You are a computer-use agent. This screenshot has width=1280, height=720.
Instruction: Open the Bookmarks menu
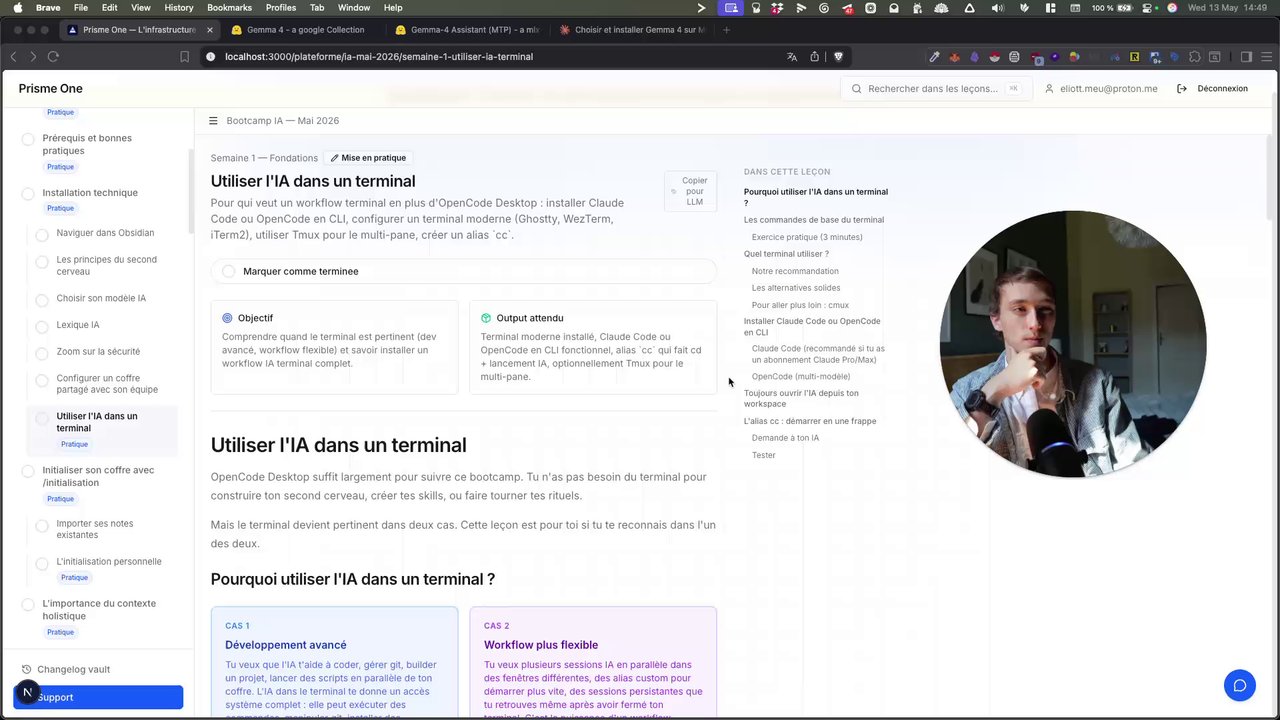(x=229, y=8)
